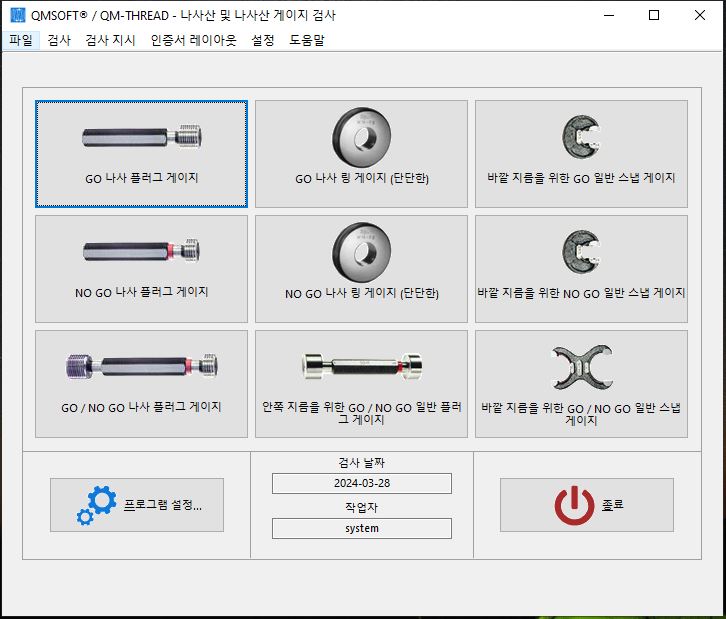Open 프로그램 설정 button with gear icon
This screenshot has width=726, height=619.
click(x=137, y=505)
